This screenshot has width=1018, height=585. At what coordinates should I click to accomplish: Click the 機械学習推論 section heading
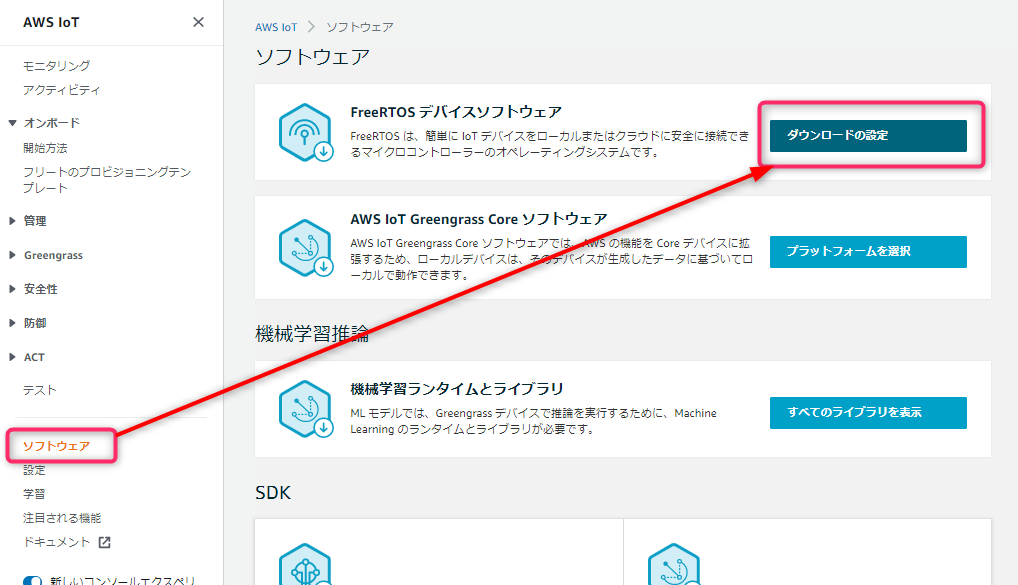pyautogui.click(x=312, y=334)
